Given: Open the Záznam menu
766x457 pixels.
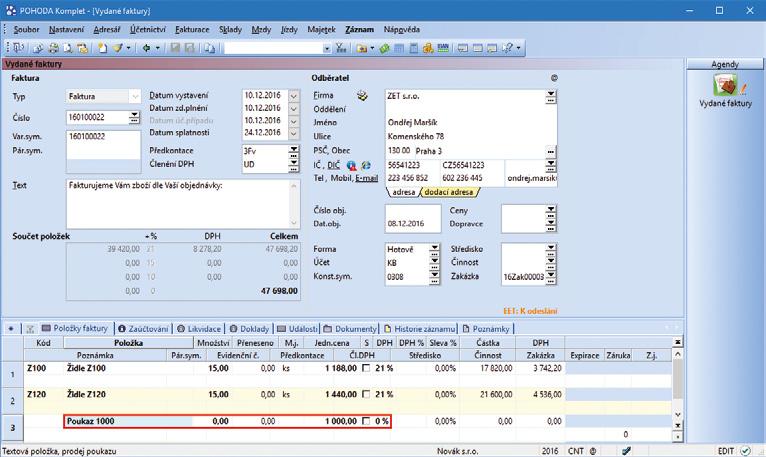Looking at the screenshot, I should pos(359,29).
